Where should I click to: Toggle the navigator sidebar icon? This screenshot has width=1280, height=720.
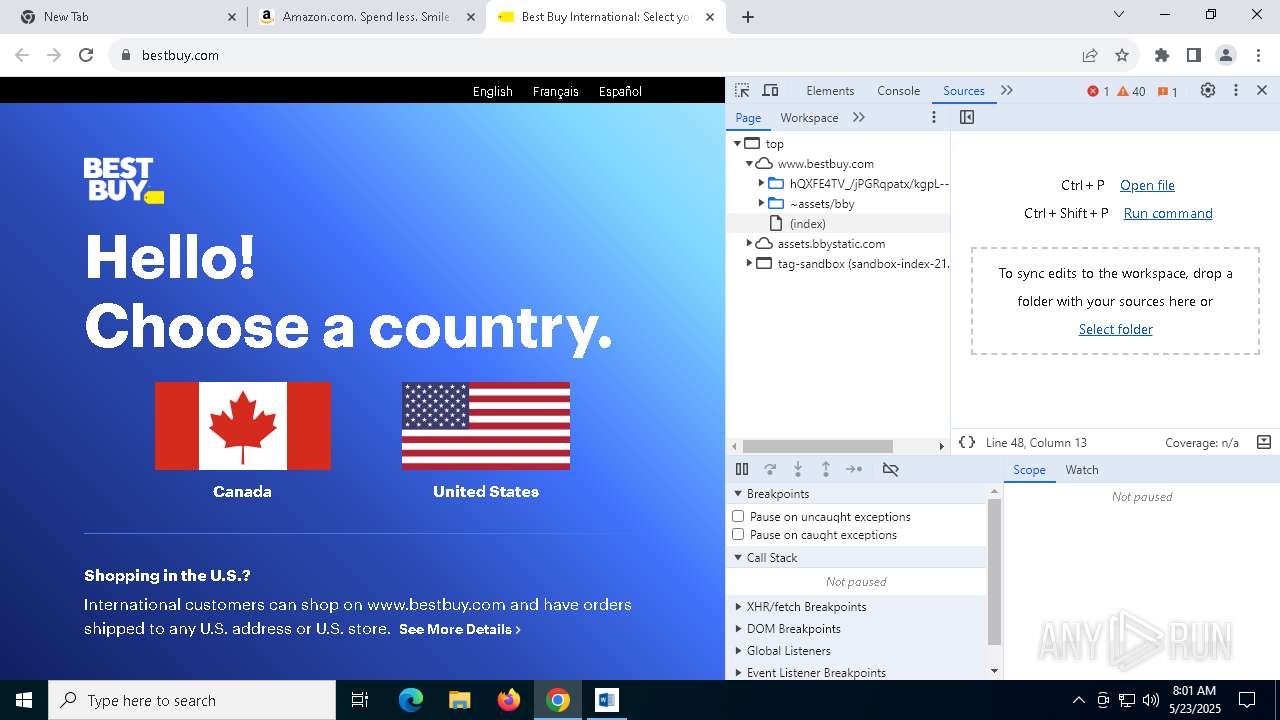967,117
